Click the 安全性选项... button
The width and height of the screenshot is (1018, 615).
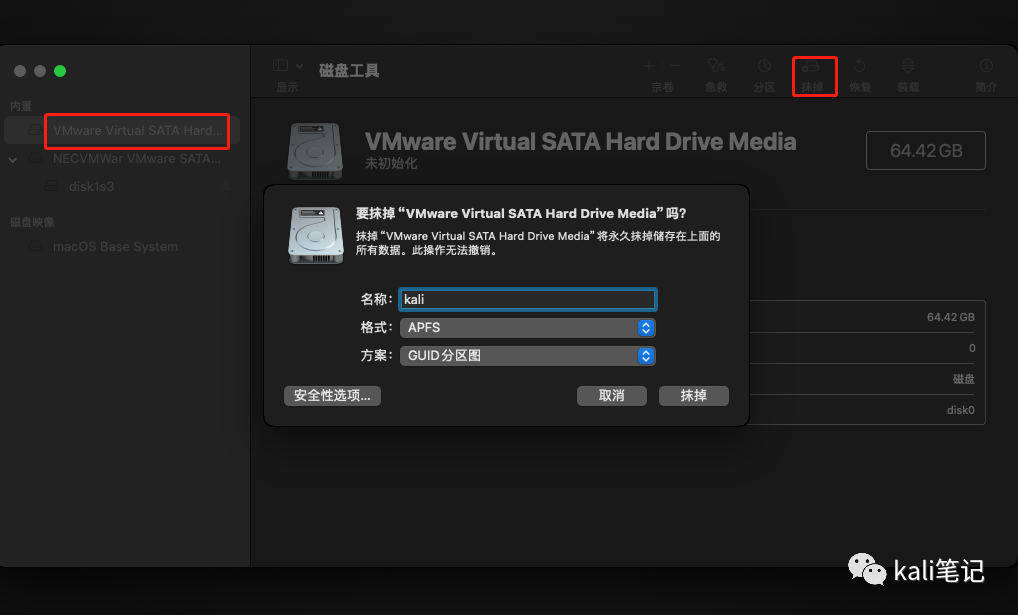point(332,395)
